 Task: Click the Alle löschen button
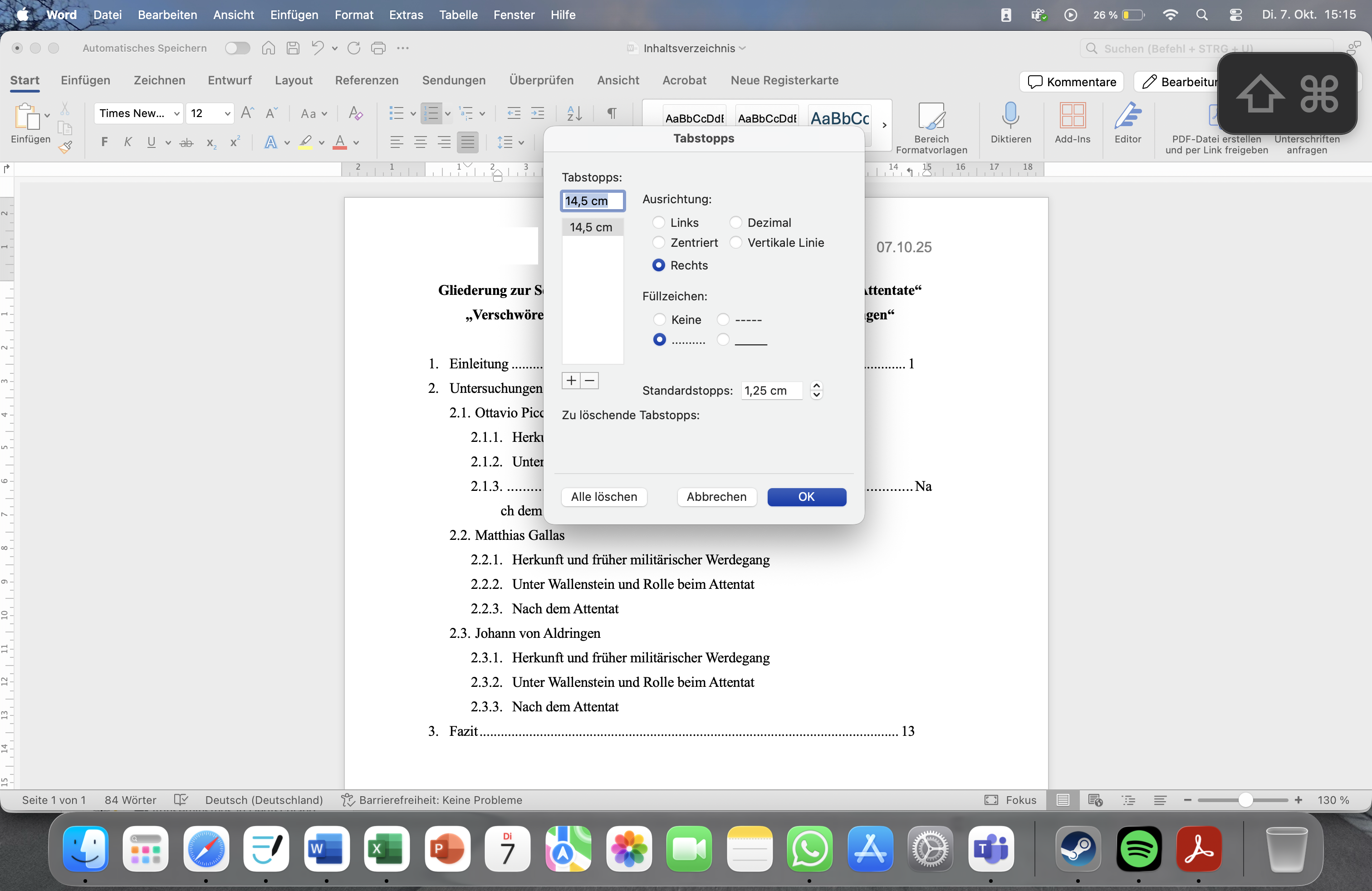pos(604,496)
